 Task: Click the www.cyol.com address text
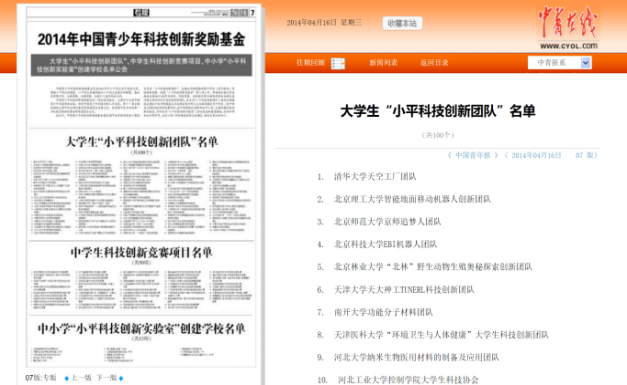click(x=569, y=46)
